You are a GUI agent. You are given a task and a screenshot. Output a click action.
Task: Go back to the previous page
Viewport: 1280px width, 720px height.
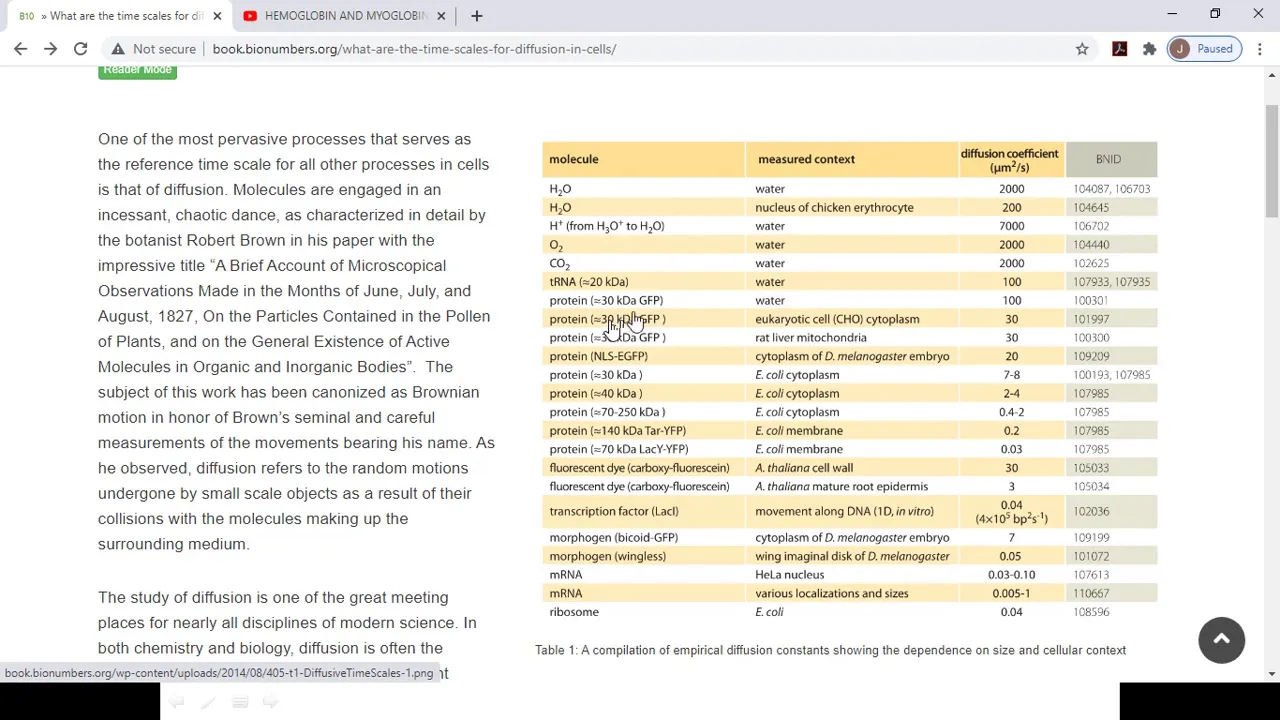click(20, 49)
